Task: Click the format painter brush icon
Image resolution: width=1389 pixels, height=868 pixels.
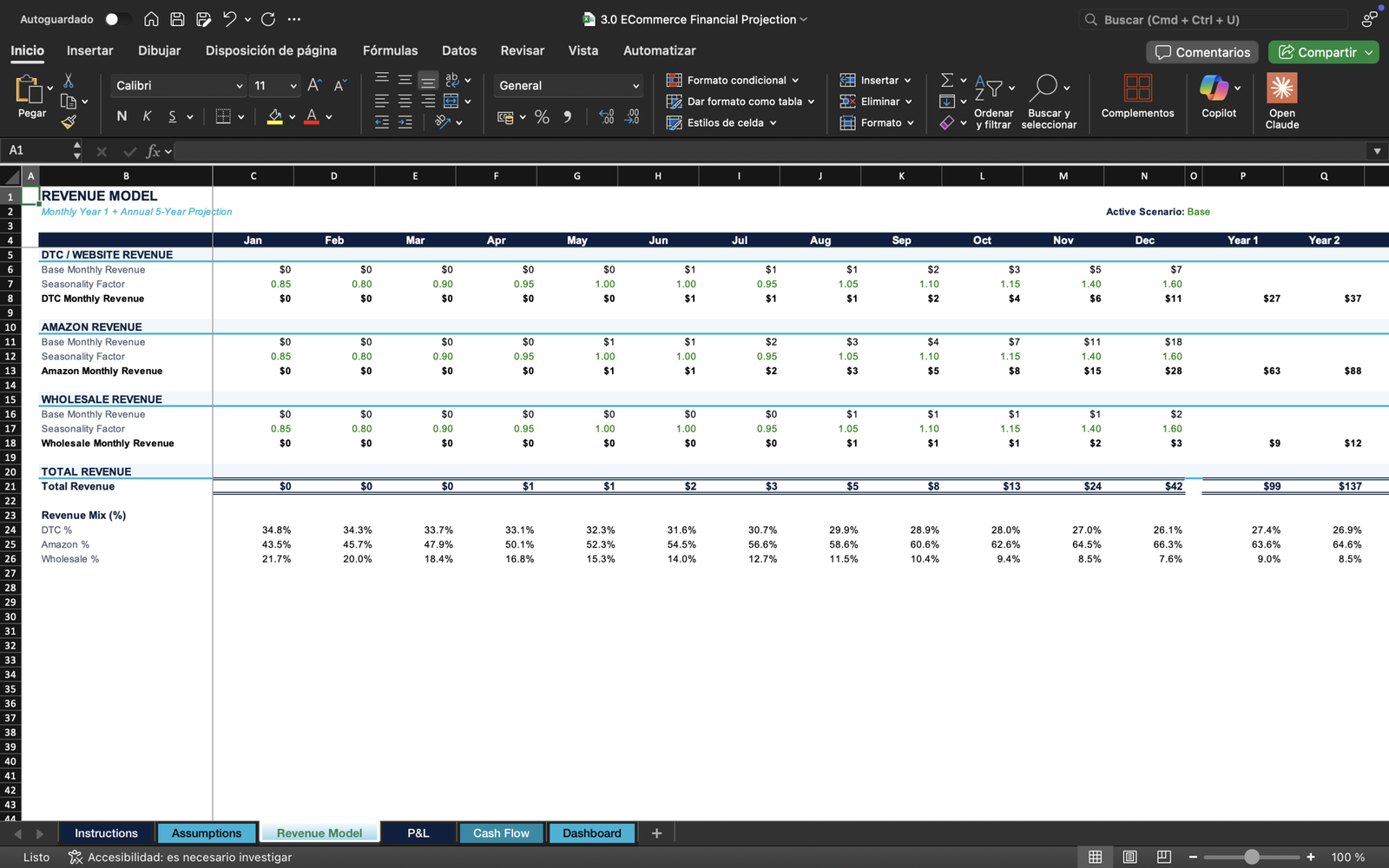Action: tap(69, 122)
